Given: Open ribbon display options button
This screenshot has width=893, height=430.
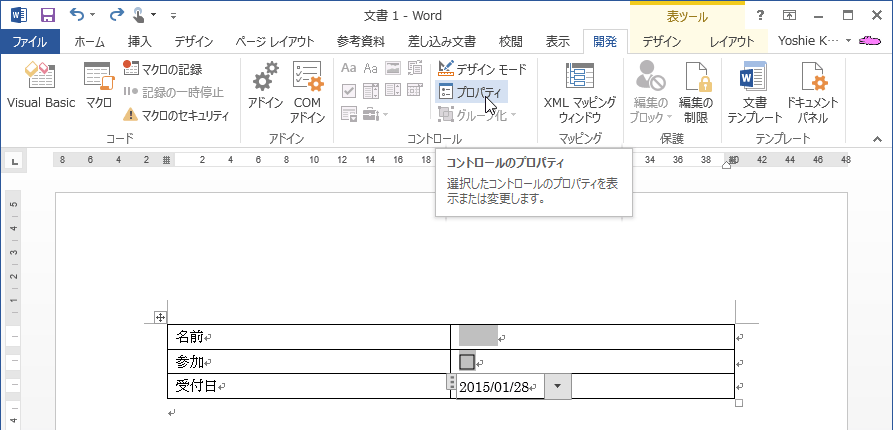Looking at the screenshot, I should point(789,15).
